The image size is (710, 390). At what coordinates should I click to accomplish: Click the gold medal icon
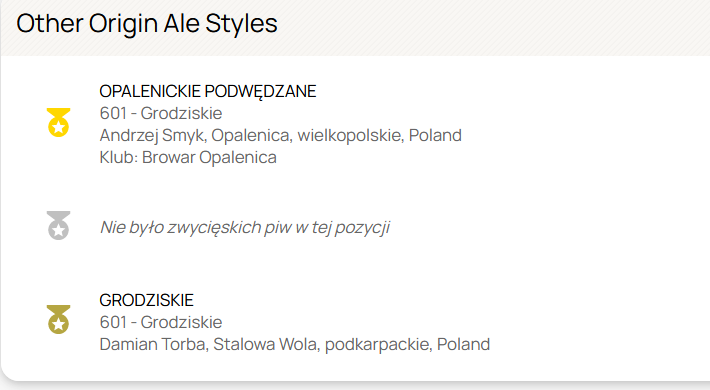click(x=58, y=122)
